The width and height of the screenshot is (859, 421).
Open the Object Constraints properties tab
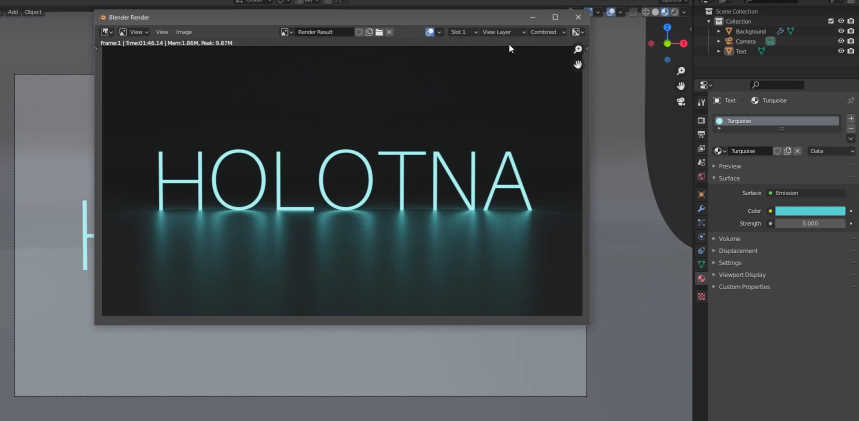click(701, 251)
